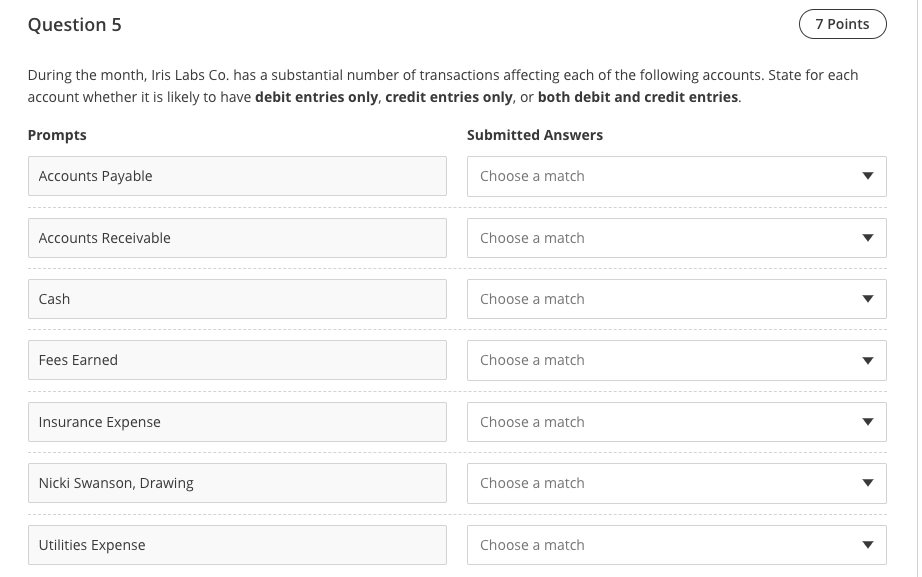
Task: Open the Choose a match dropdown for Accounts Payable
Action: click(676, 176)
